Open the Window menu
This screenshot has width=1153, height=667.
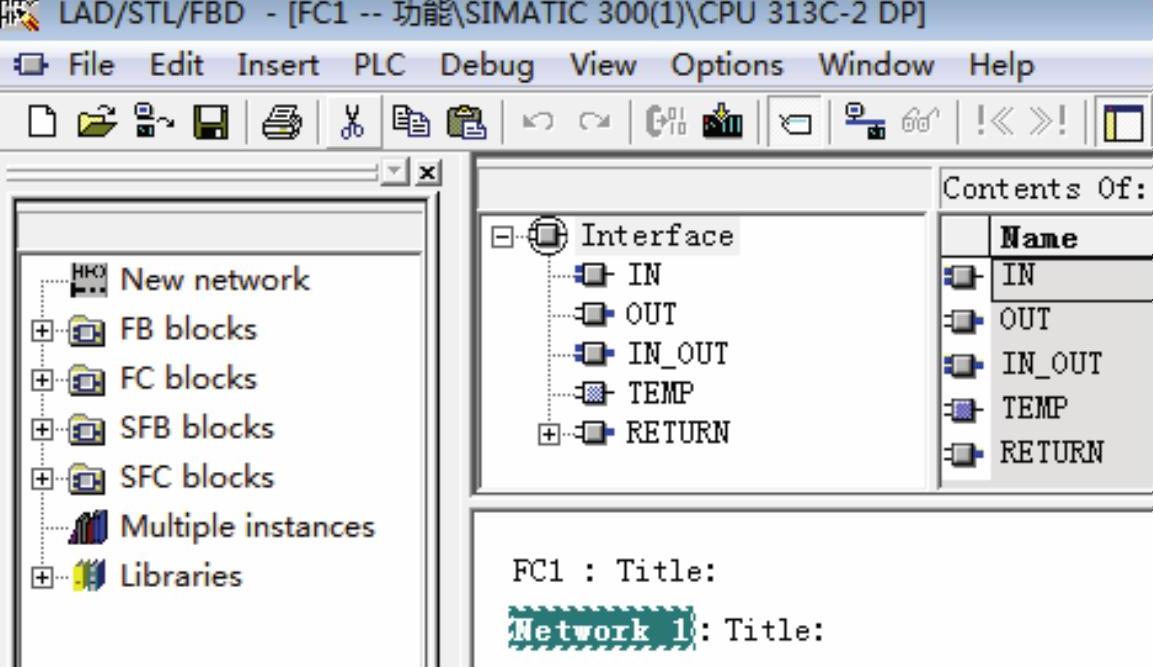tap(877, 65)
